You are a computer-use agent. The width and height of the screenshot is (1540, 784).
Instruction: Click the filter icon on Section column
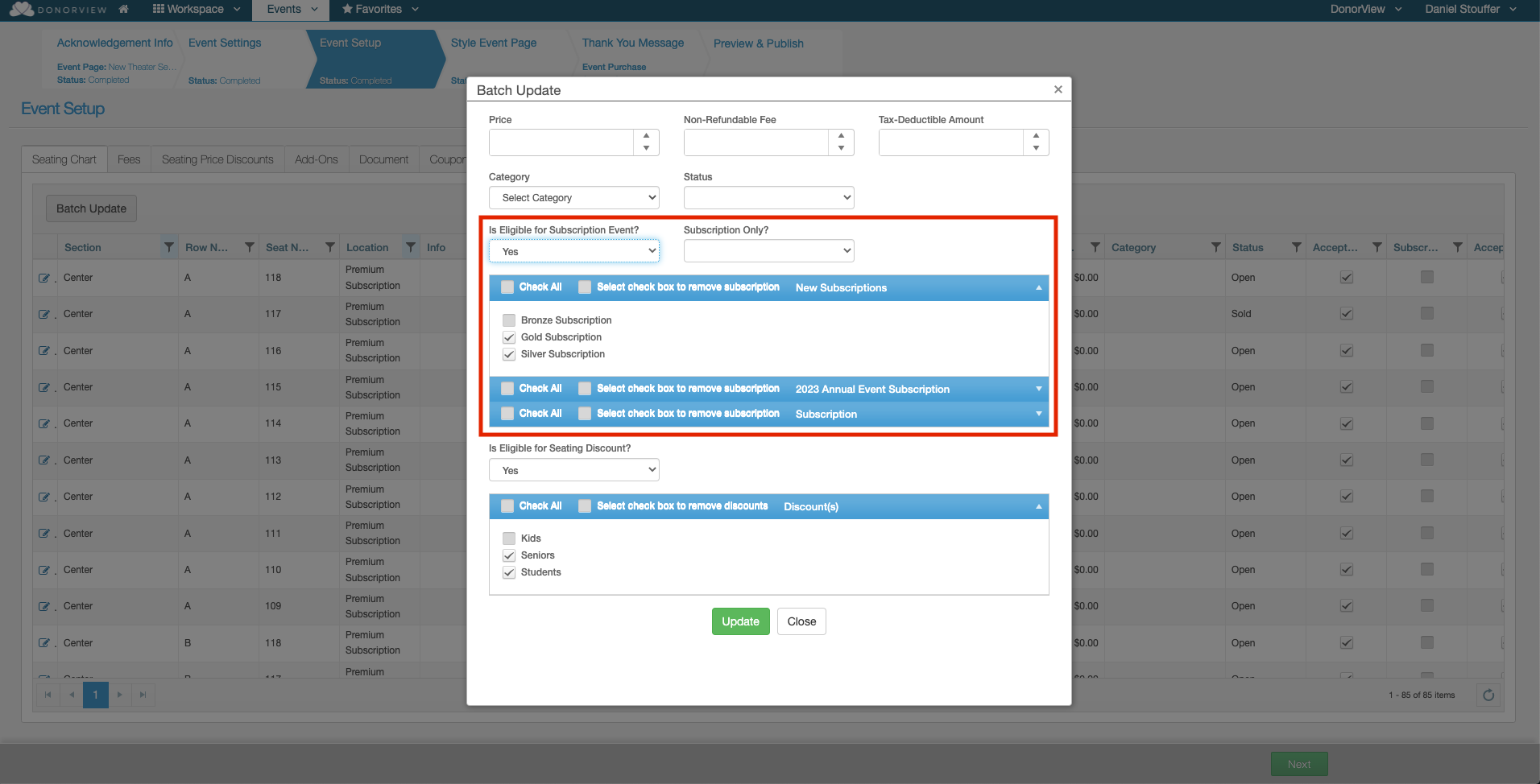coord(168,247)
